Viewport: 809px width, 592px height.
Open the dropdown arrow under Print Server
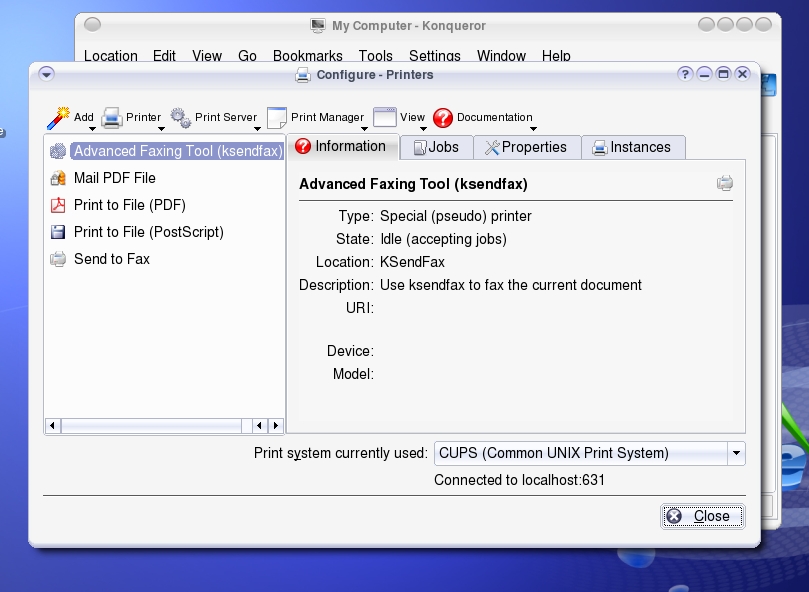click(x=257, y=129)
